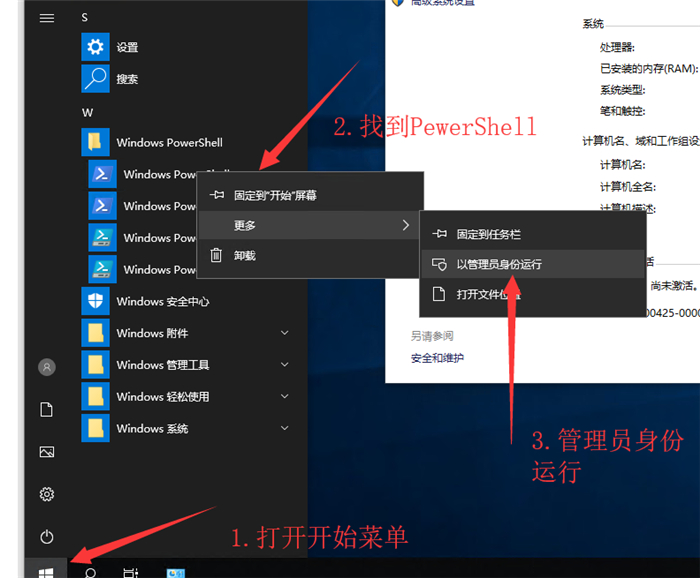Click the Windows 系统 folder icon
The height and width of the screenshot is (578, 700).
(95, 428)
